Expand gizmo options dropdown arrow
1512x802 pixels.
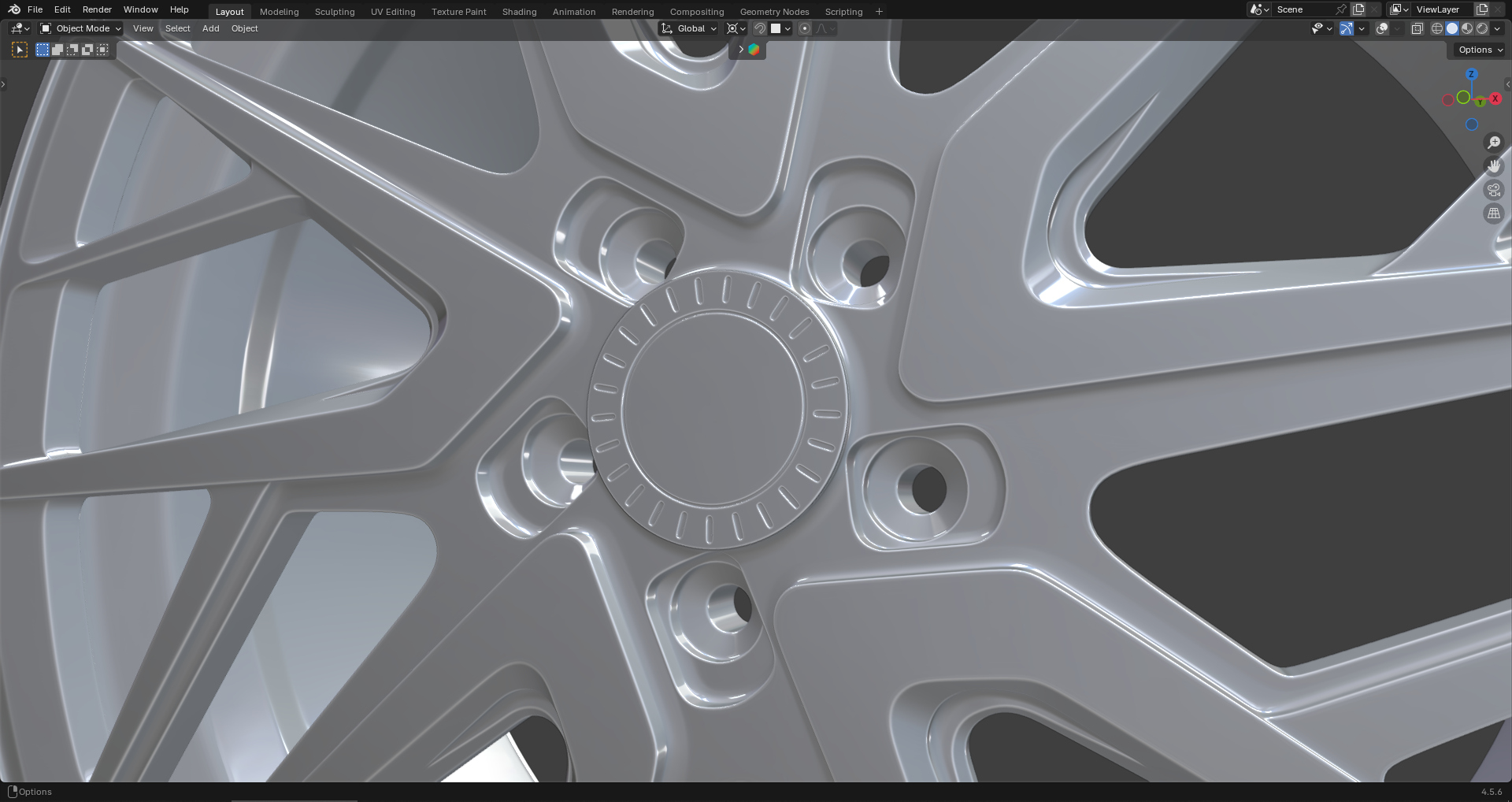coord(1362,28)
